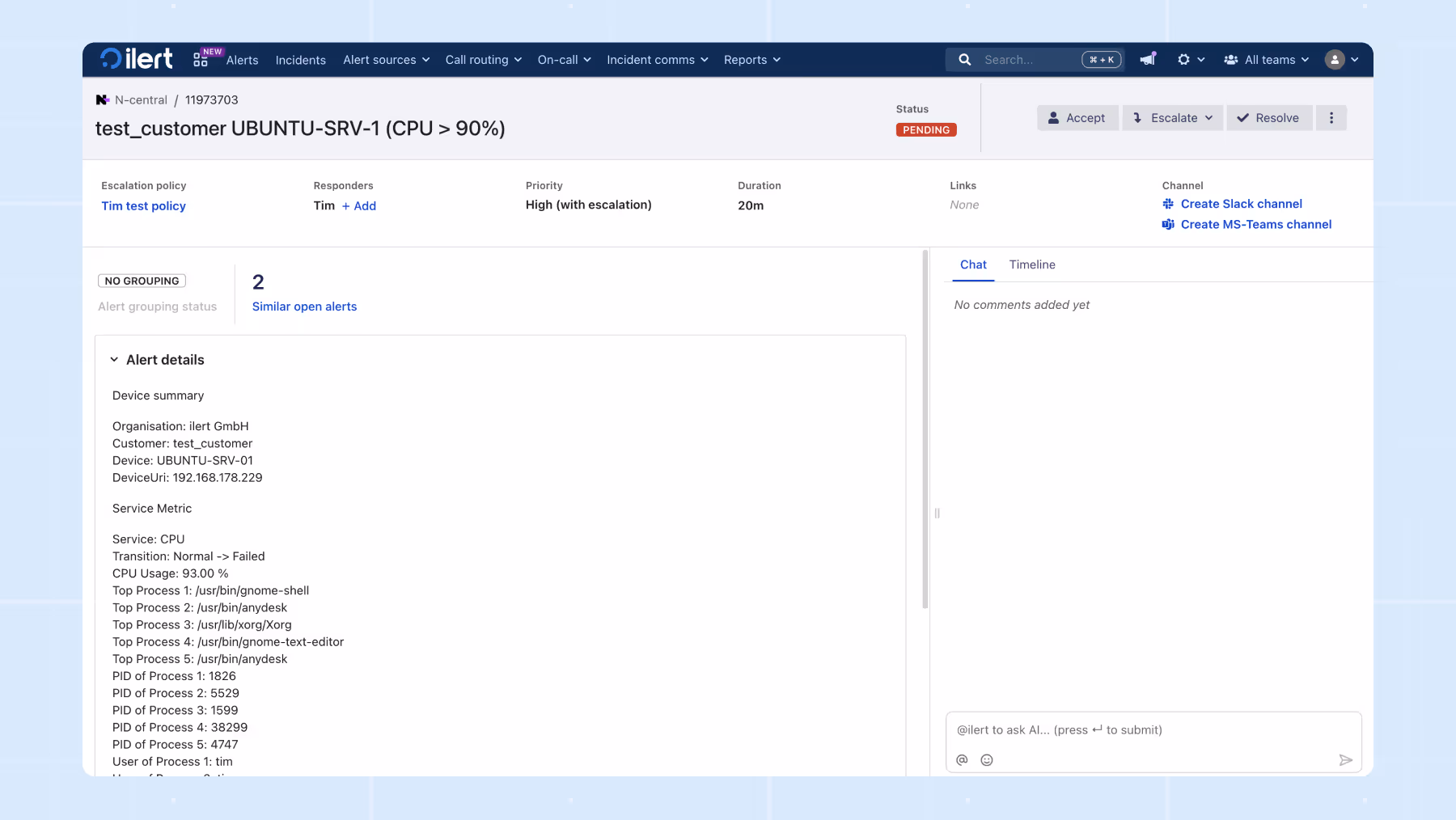Click the alert title test_customer UBUNTU-SRV-1
The image size is (1456, 820).
pos(300,129)
